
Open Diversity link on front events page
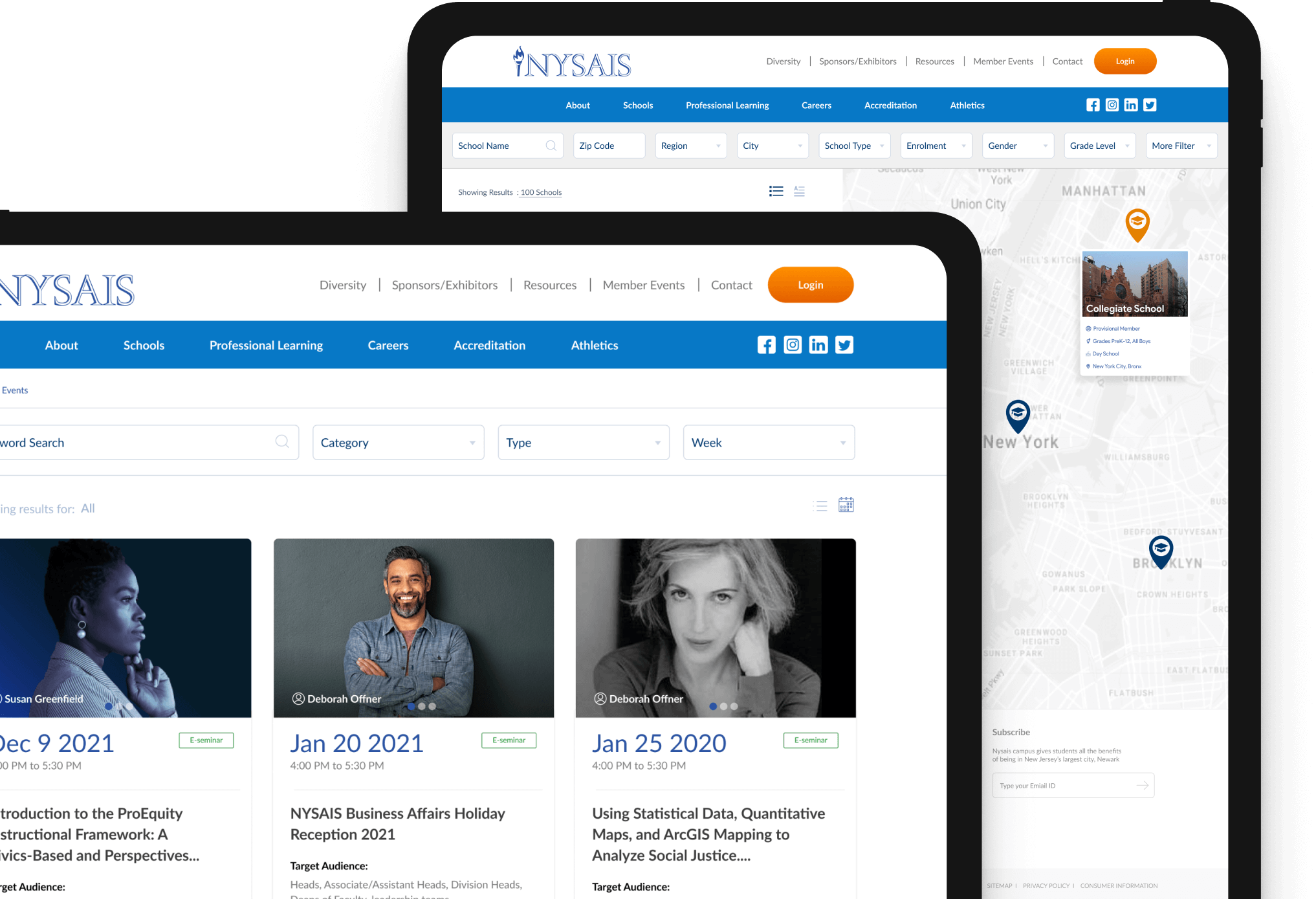click(x=343, y=285)
